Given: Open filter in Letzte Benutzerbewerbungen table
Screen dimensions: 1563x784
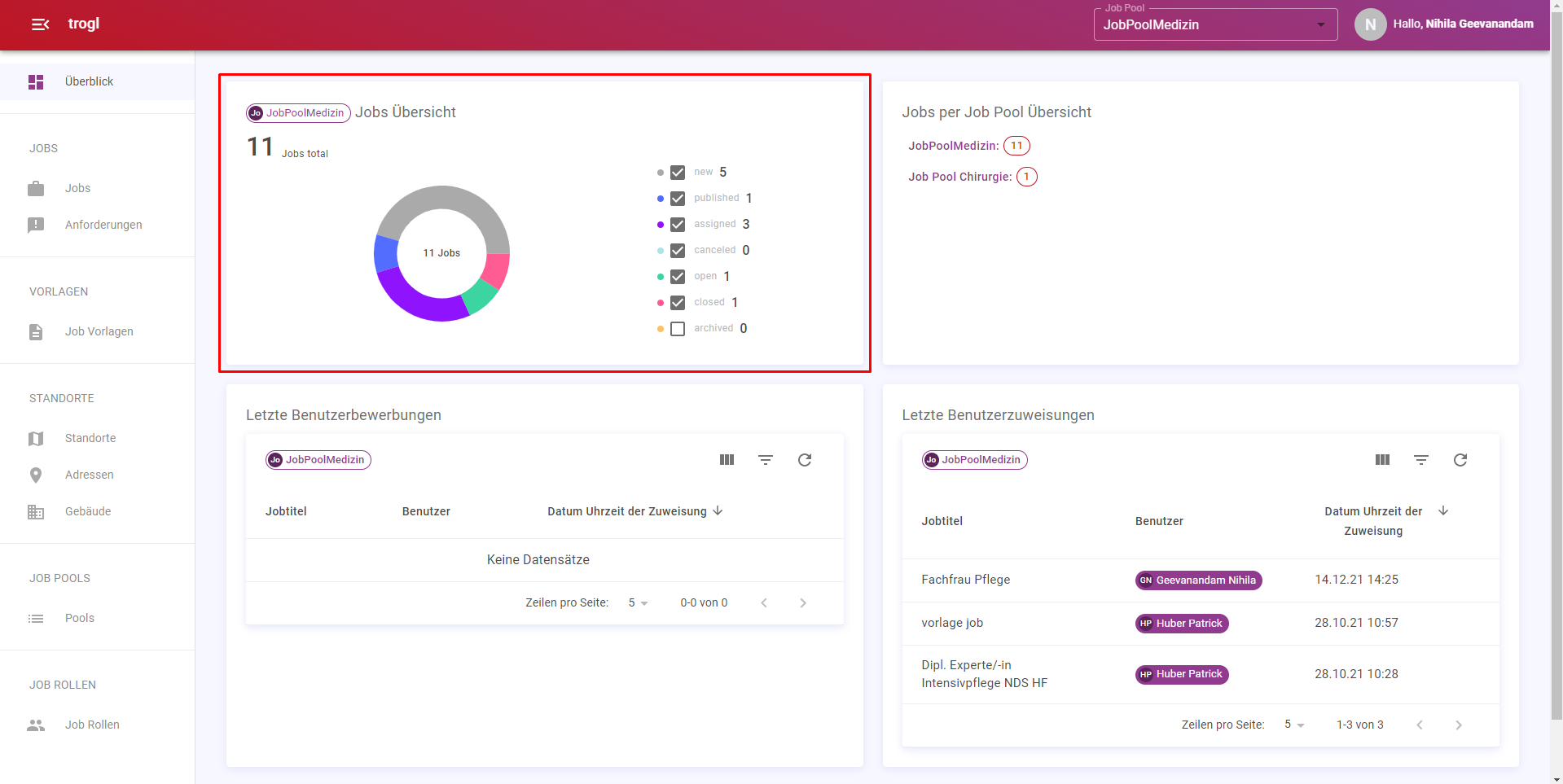Looking at the screenshot, I should point(766,460).
